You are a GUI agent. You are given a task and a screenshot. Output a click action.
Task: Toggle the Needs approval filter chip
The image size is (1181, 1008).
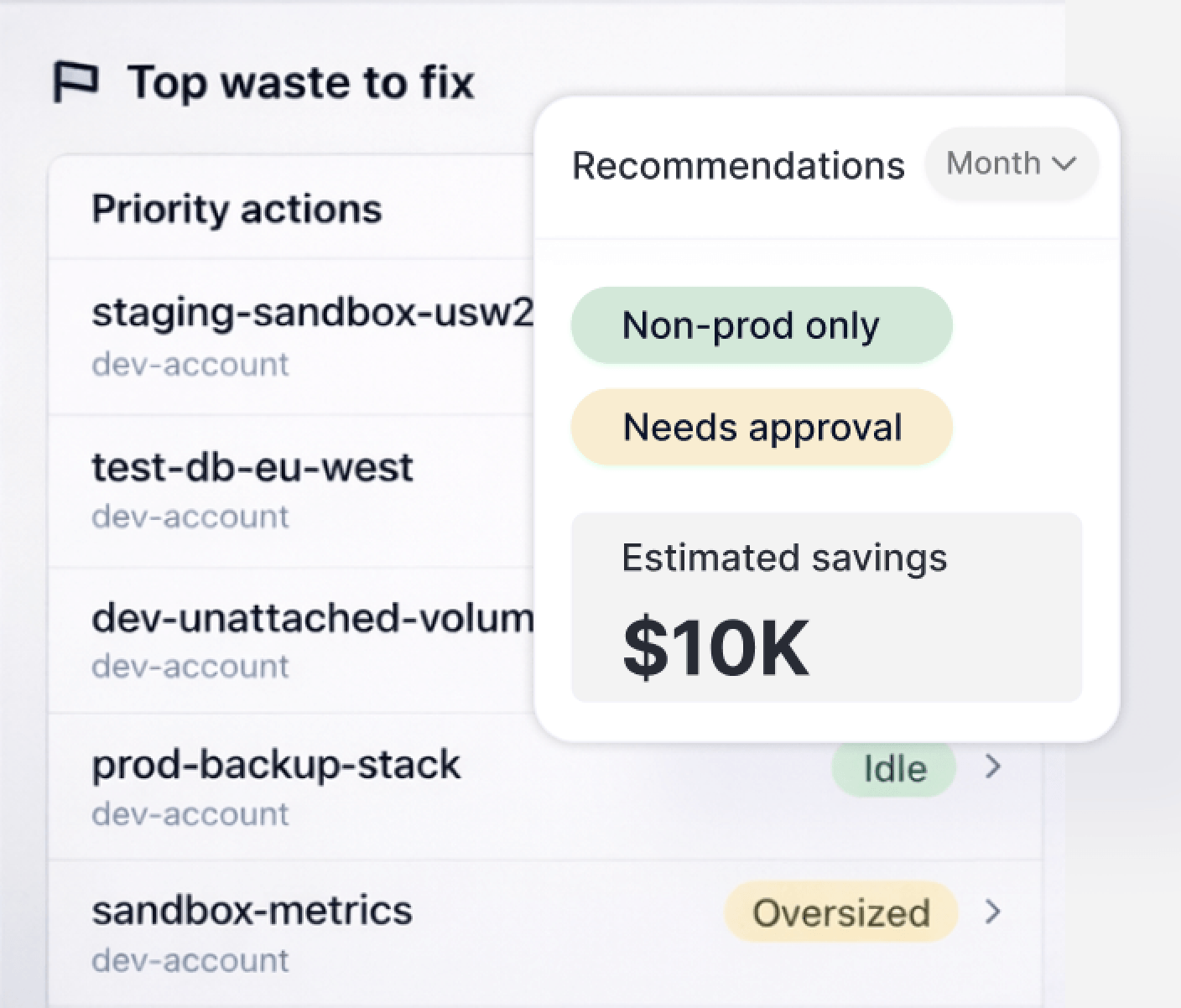[x=761, y=427]
